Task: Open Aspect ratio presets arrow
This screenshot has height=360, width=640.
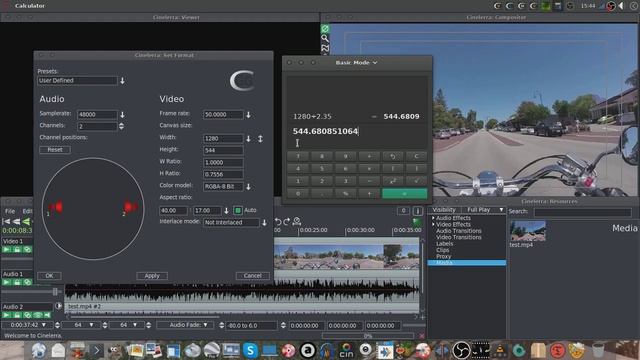Action: pos(226,211)
